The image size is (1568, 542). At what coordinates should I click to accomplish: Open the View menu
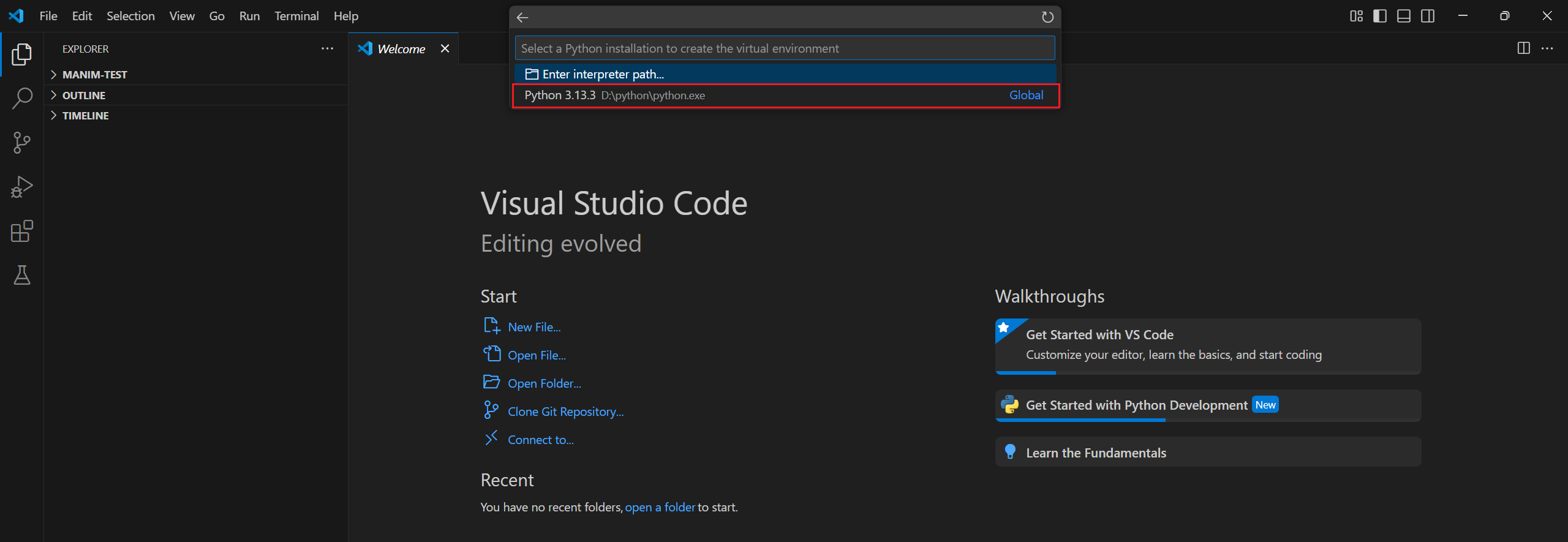click(182, 16)
